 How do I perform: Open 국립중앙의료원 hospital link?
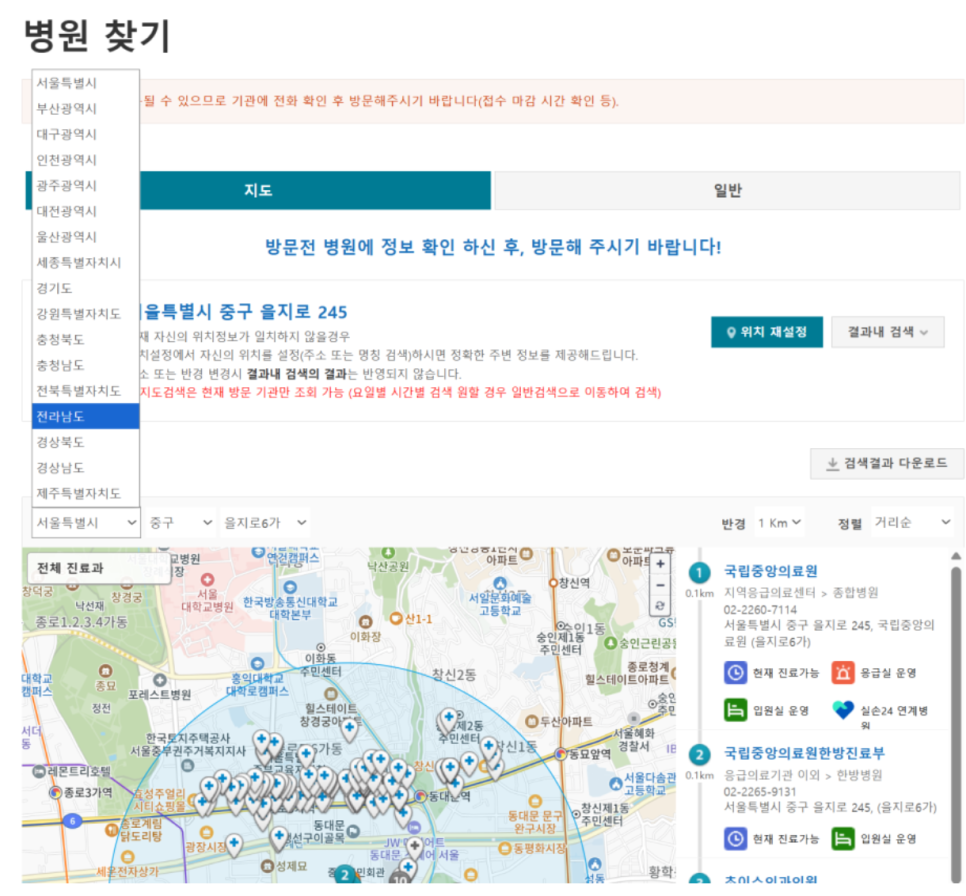pyautogui.click(x=771, y=571)
